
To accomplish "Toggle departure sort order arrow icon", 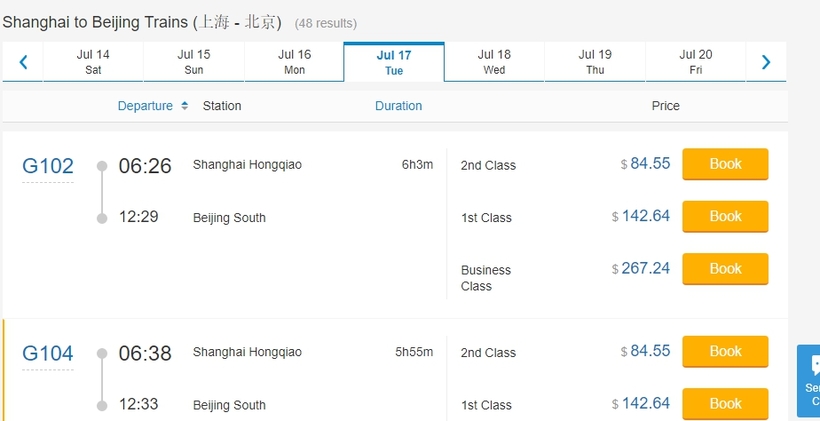I will [x=184, y=106].
